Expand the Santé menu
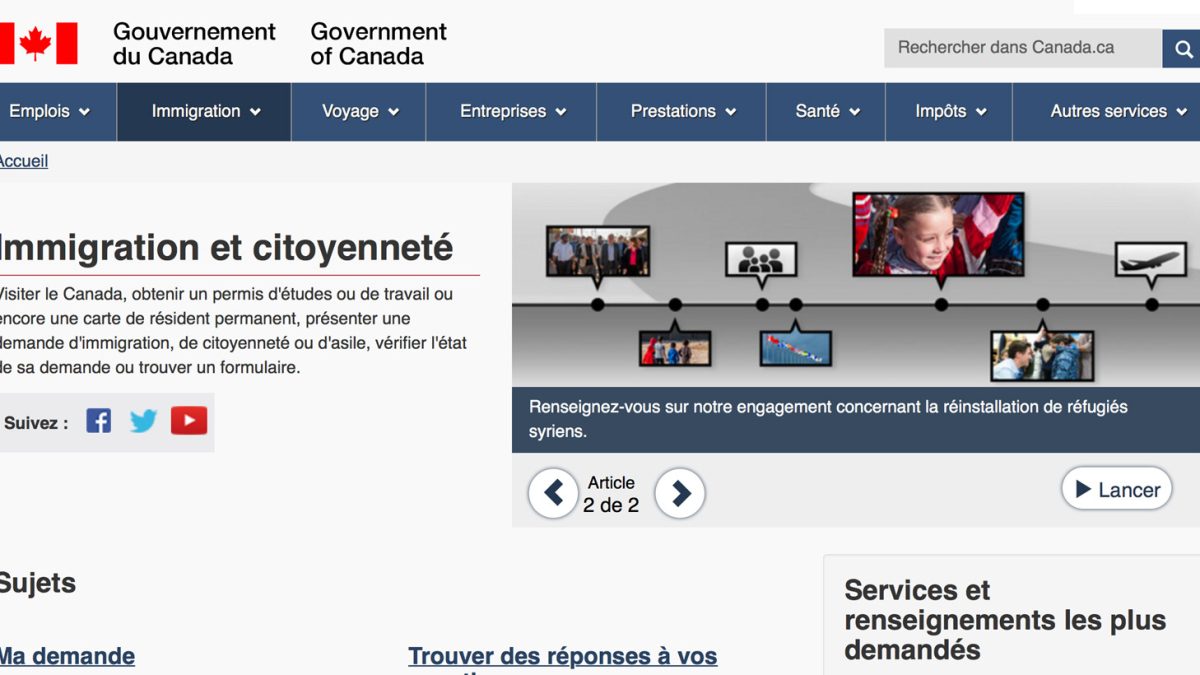This screenshot has width=1200, height=675. tap(827, 112)
